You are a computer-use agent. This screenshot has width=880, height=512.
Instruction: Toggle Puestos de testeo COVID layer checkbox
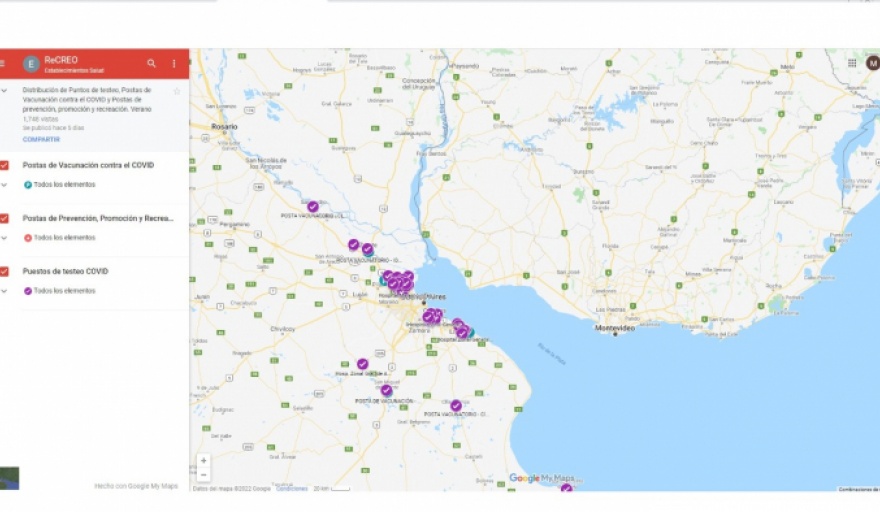4,271
